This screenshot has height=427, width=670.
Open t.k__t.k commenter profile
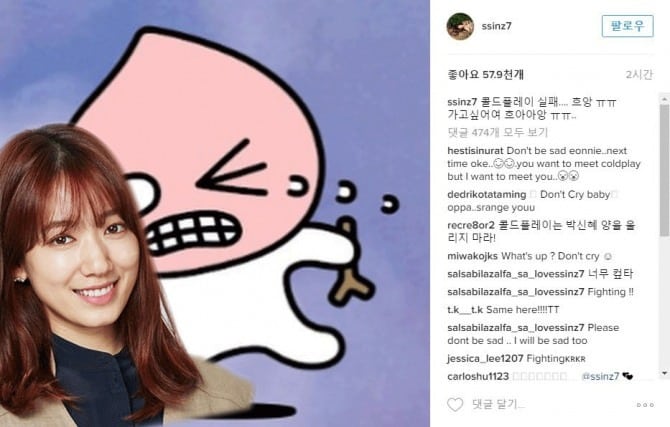pos(465,309)
